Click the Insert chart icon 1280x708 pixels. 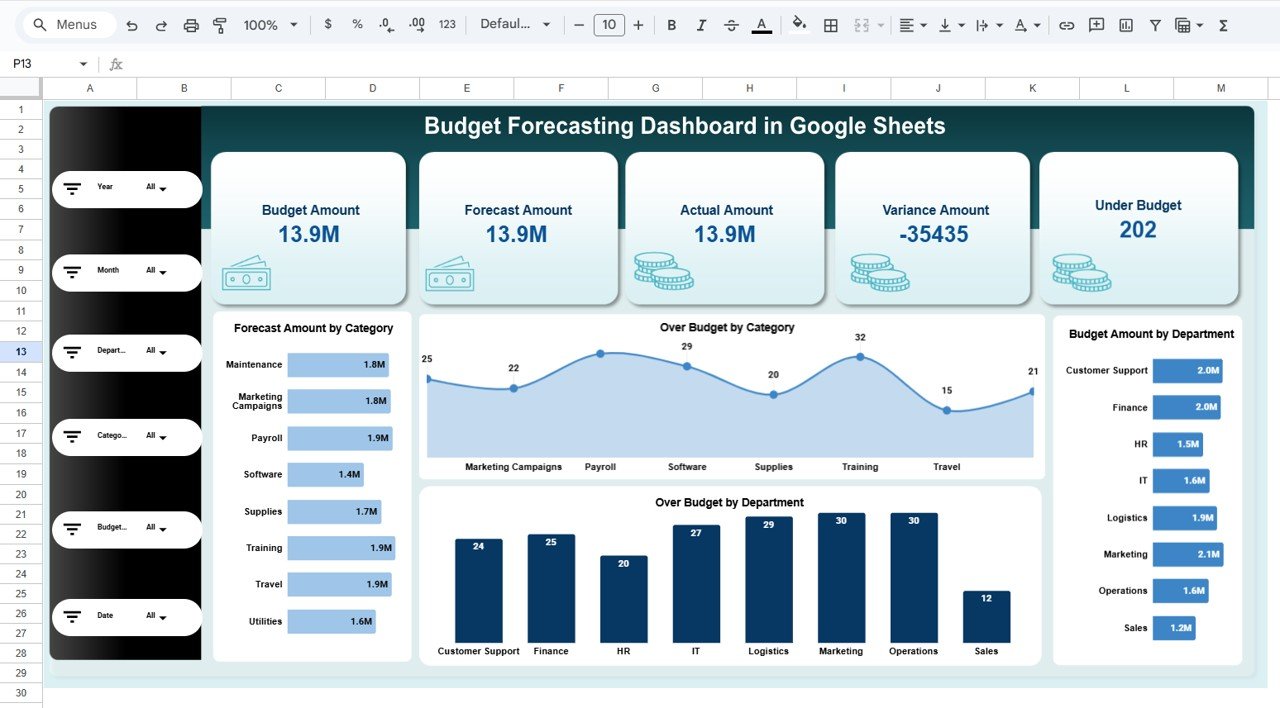click(1126, 25)
